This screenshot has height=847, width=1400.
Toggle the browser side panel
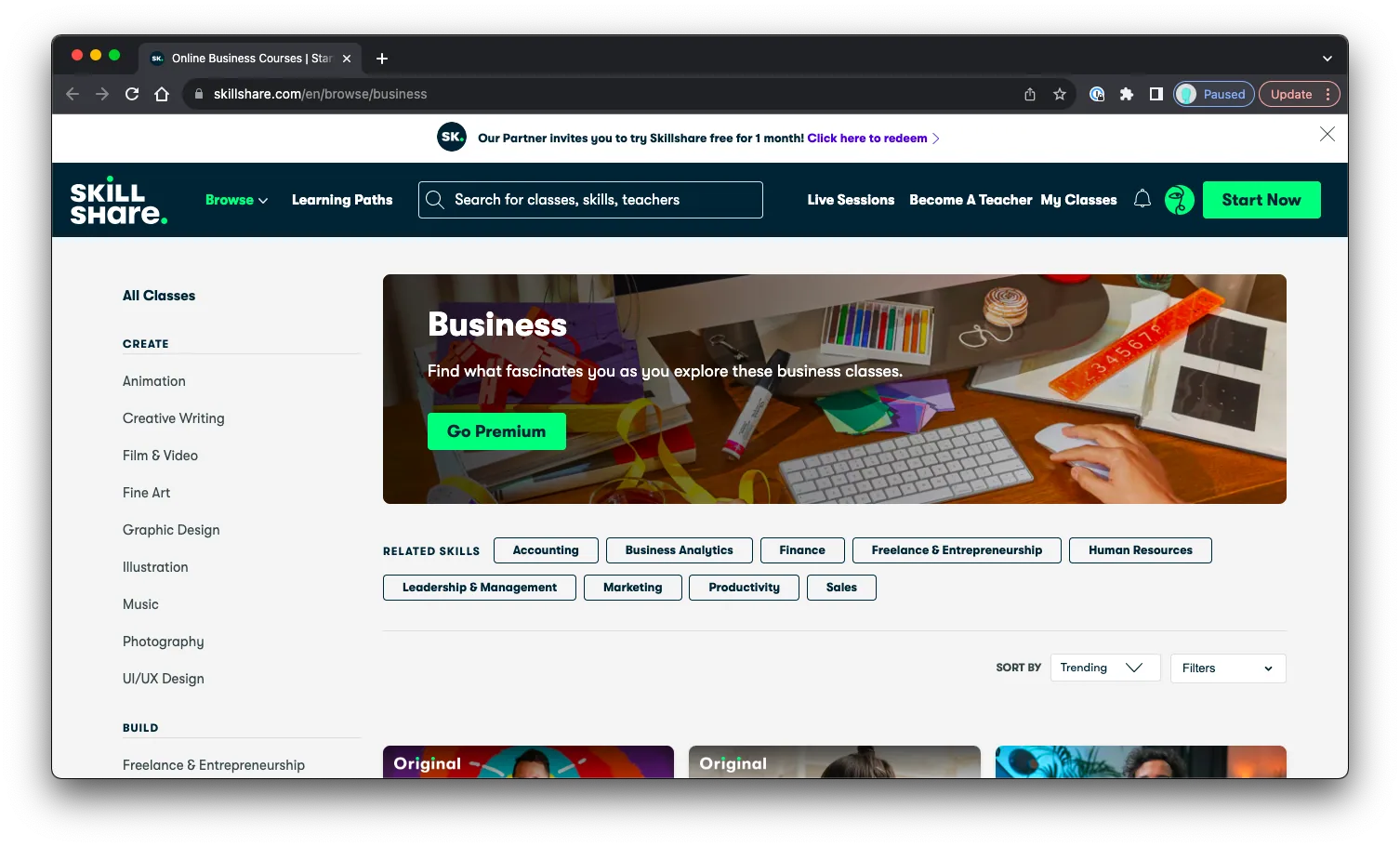1156,94
